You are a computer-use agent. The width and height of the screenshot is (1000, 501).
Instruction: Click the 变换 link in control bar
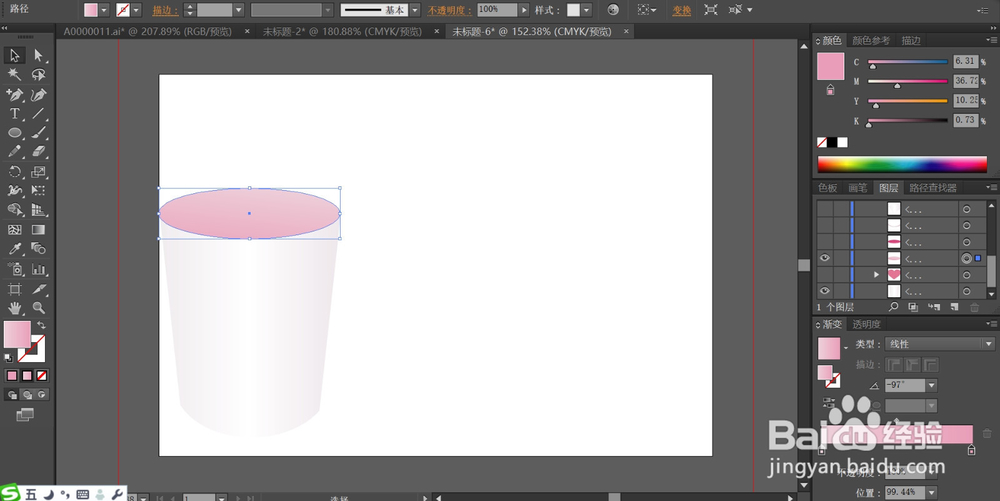[681, 10]
